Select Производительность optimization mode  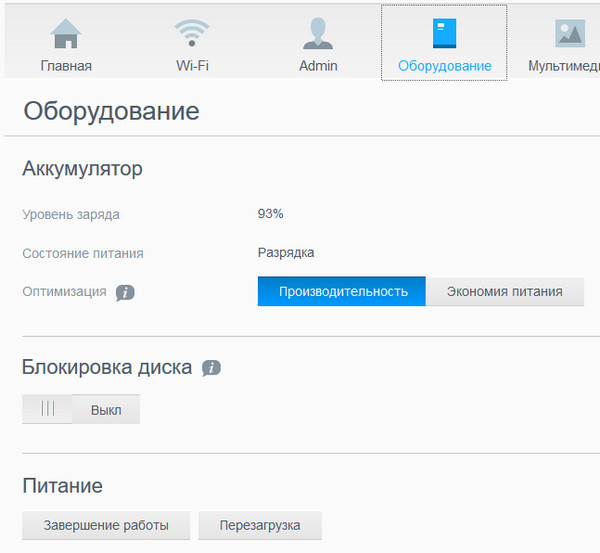(x=342, y=292)
